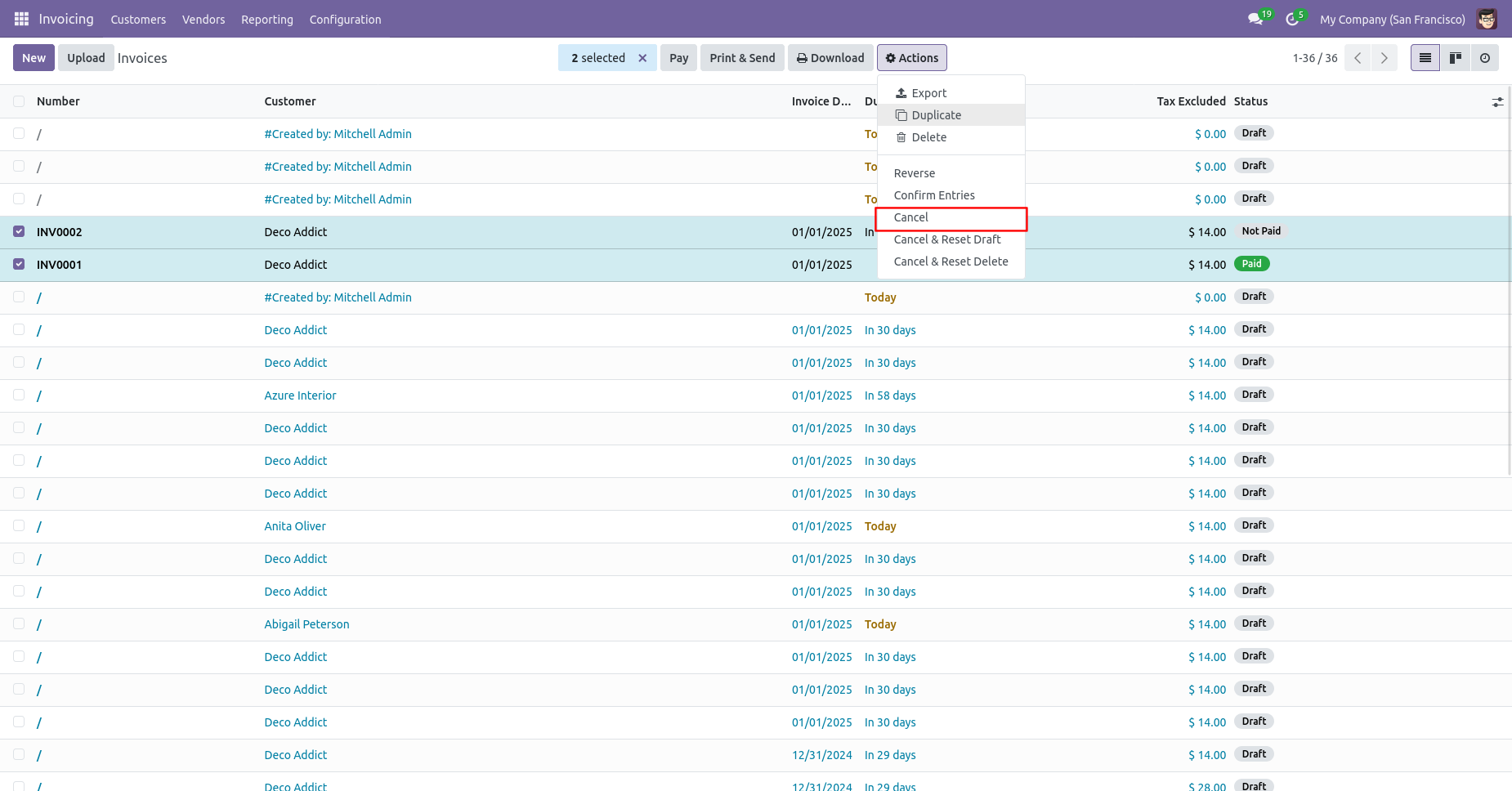This screenshot has height=791, width=1512.
Task: Choose Cancel from Actions menu
Action: pos(951,217)
